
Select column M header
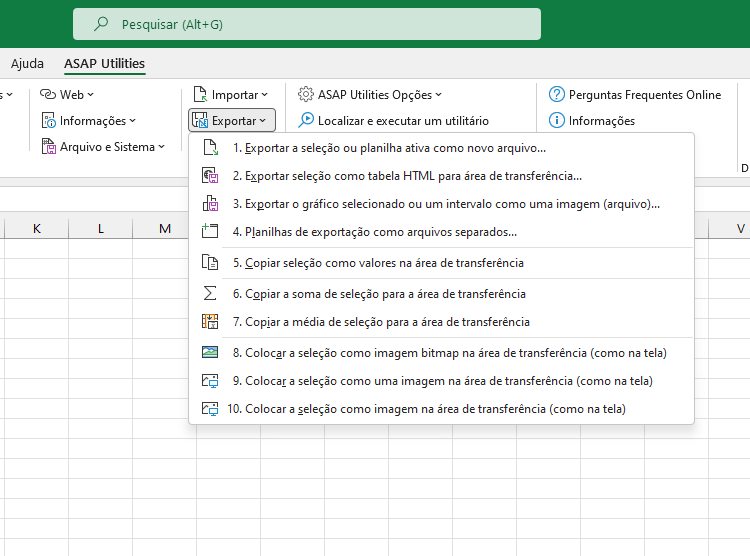pyautogui.click(x=165, y=229)
